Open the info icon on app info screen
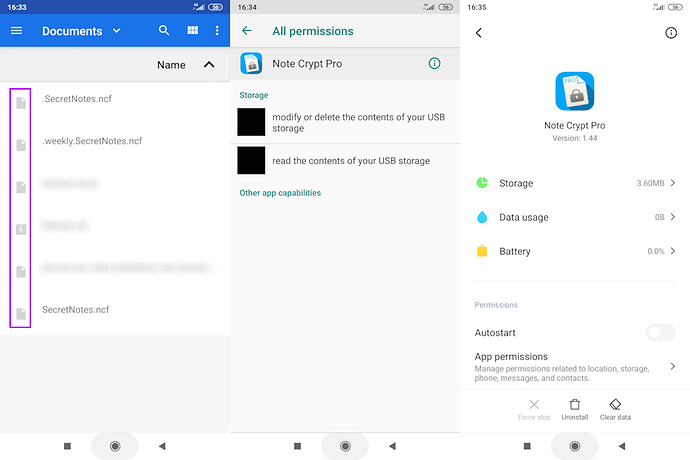This screenshot has width=690, height=460. click(x=671, y=33)
